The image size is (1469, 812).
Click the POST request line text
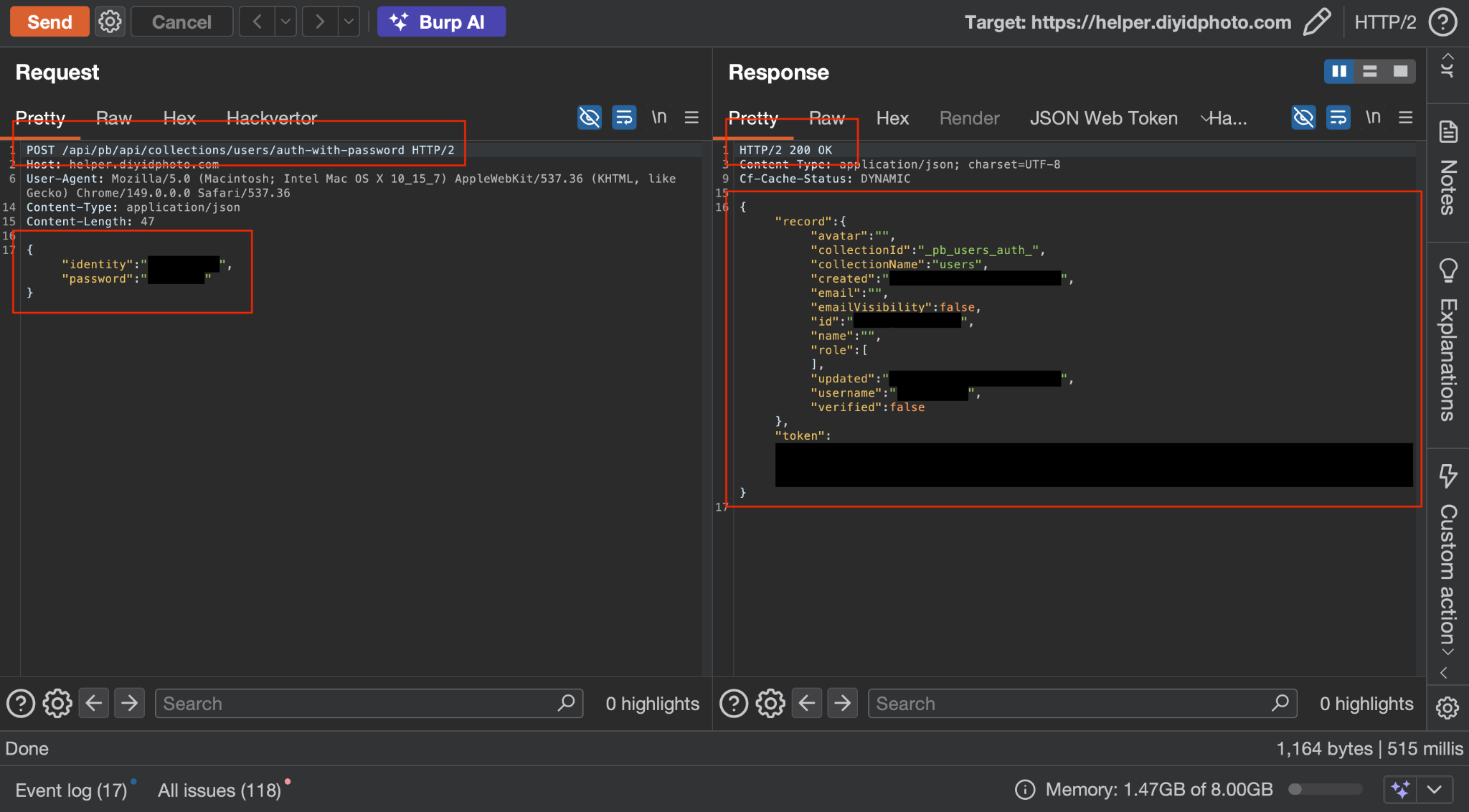(x=240, y=150)
